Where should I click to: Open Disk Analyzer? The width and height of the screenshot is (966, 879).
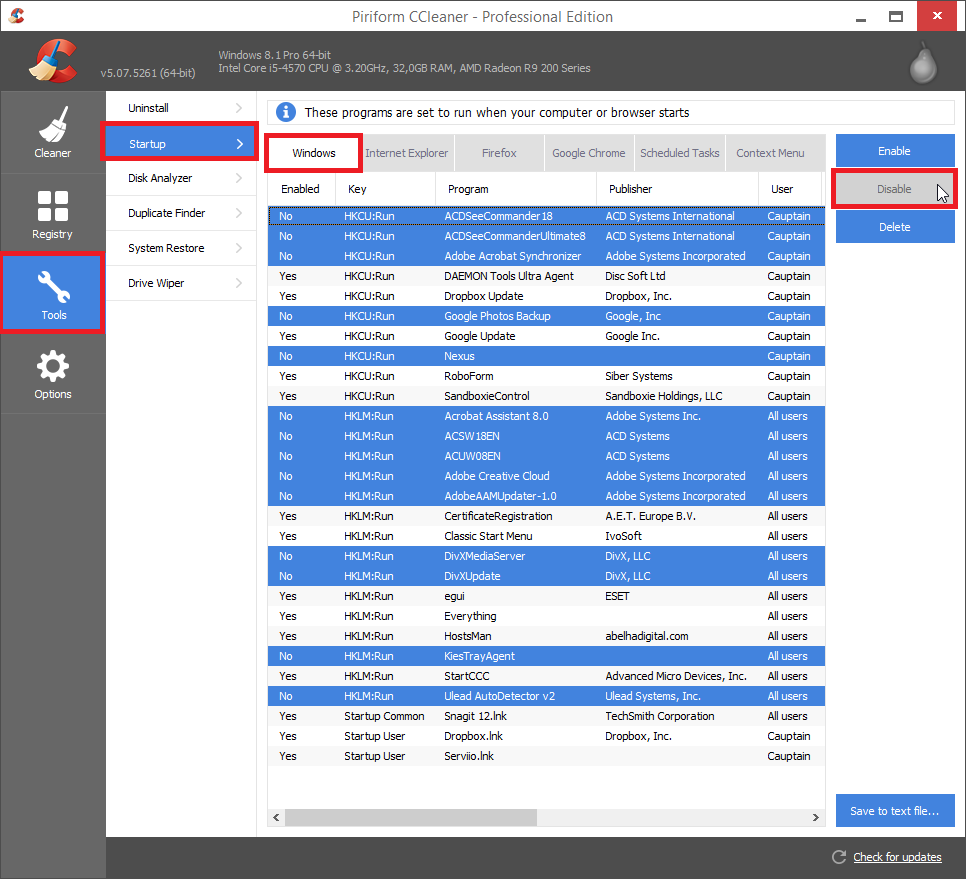(181, 178)
